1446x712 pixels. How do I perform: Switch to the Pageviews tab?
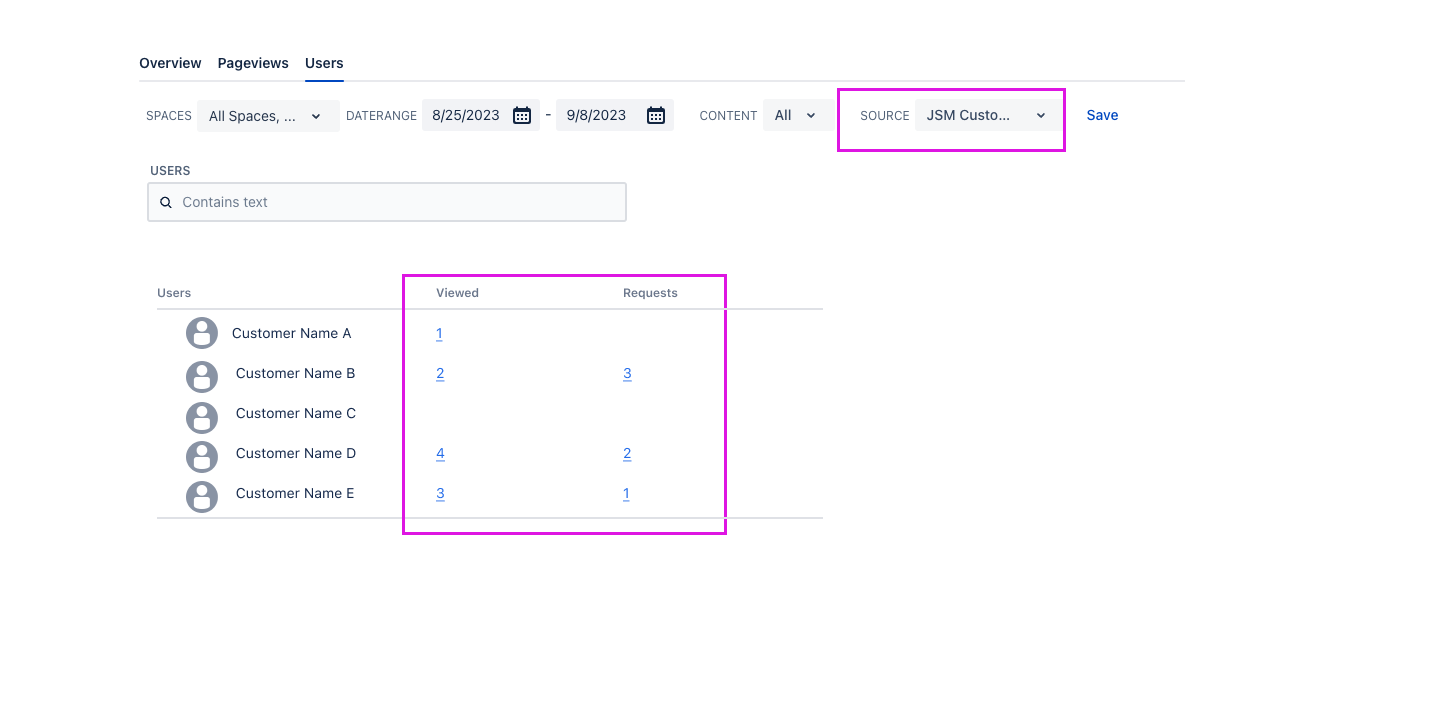click(253, 63)
